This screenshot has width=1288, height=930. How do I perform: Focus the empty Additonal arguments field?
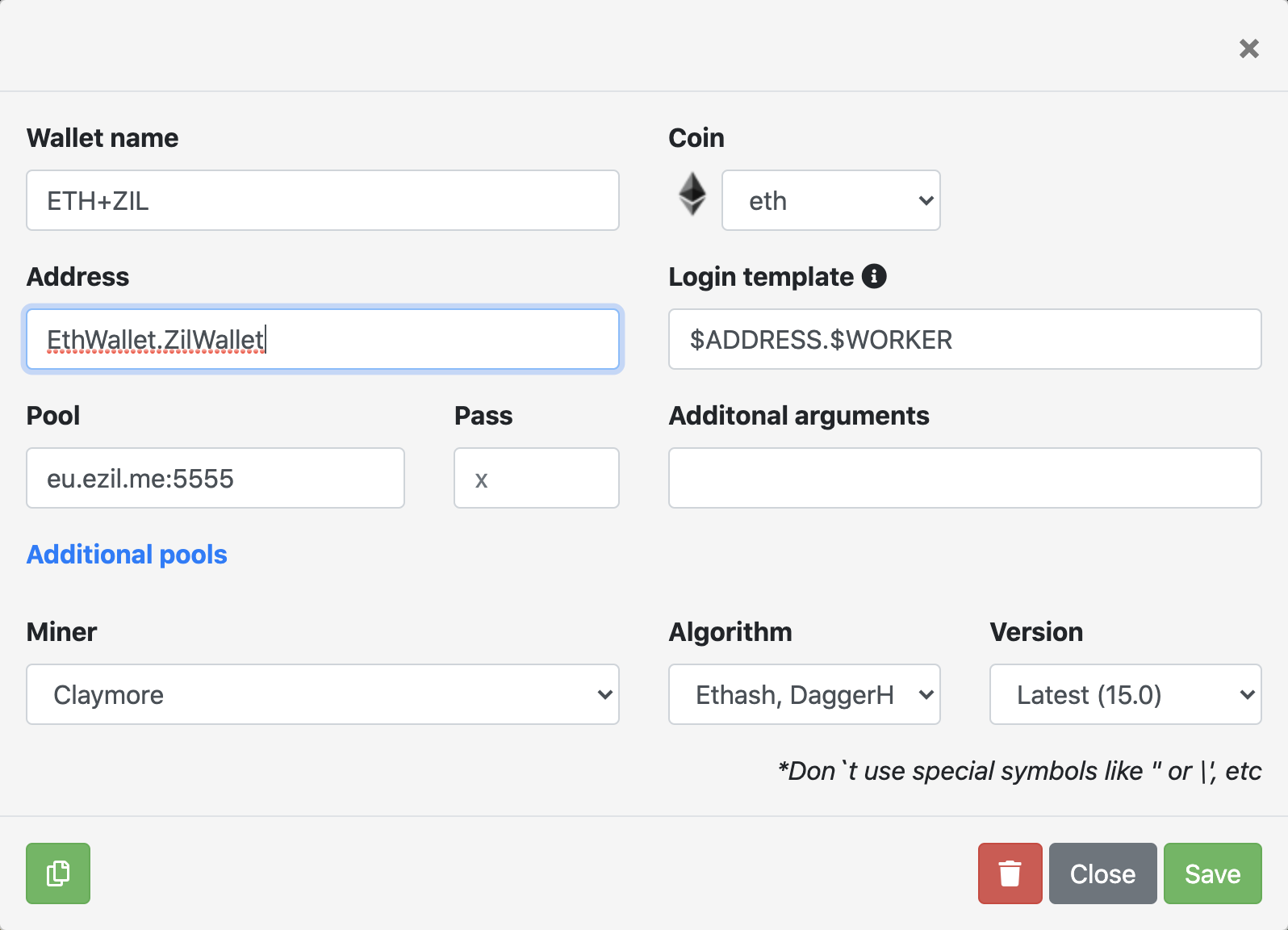pos(964,478)
